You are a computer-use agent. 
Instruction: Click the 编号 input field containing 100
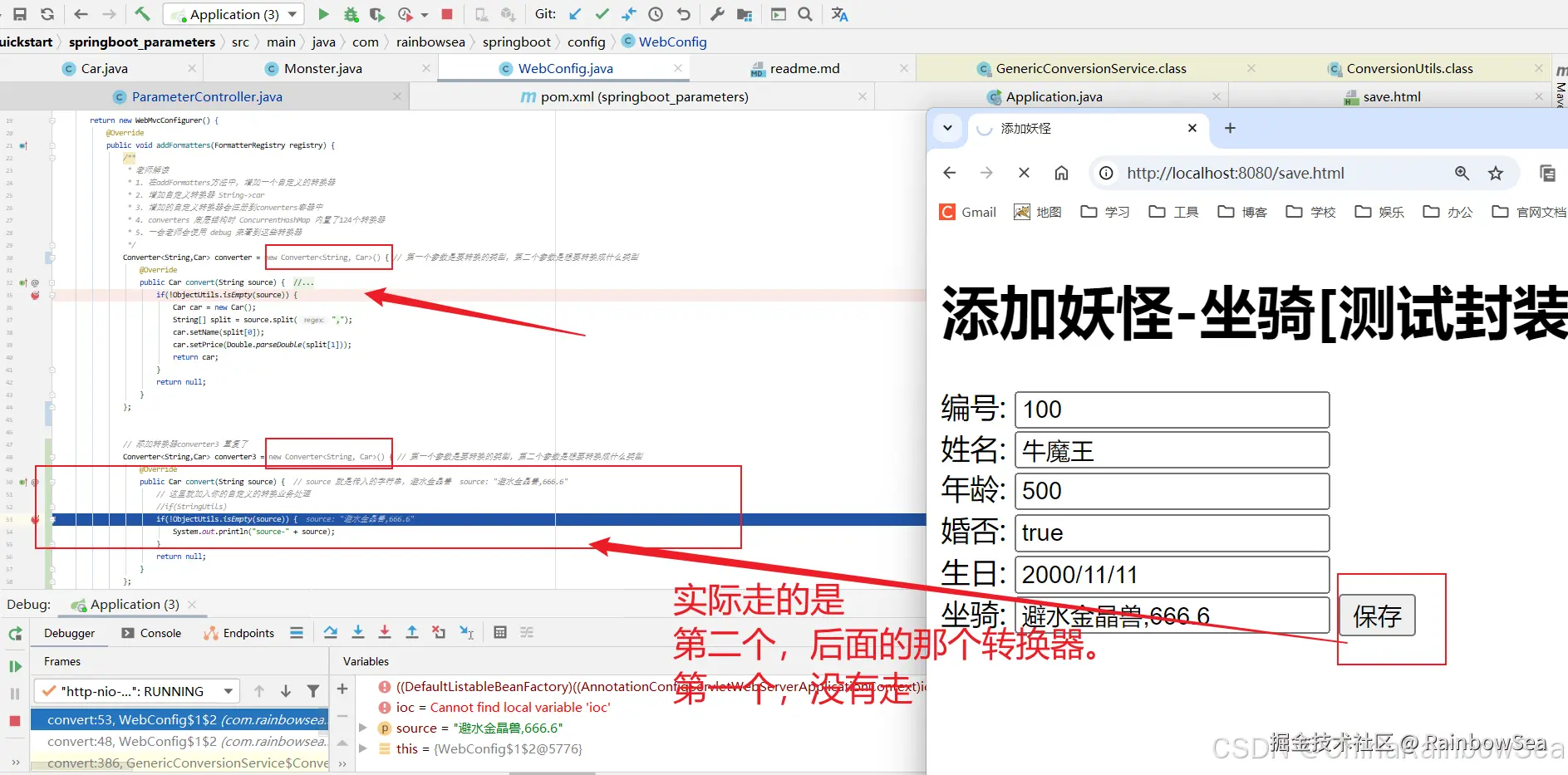pyautogui.click(x=1172, y=410)
